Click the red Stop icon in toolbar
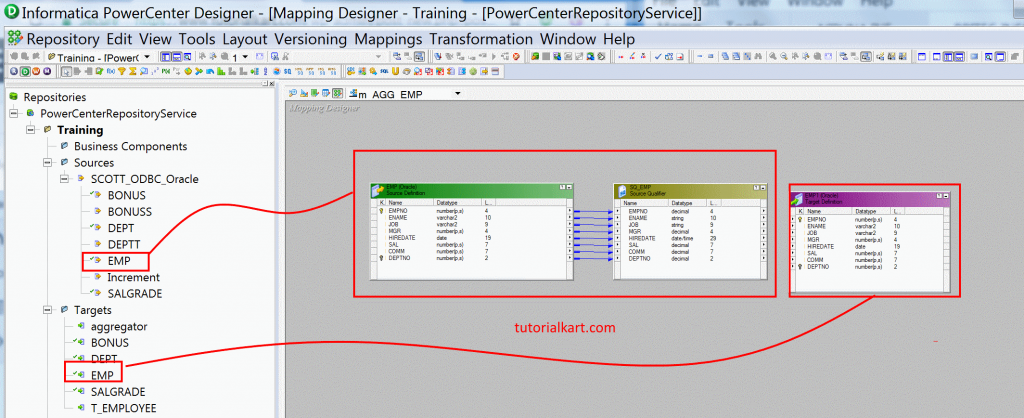 point(516,57)
